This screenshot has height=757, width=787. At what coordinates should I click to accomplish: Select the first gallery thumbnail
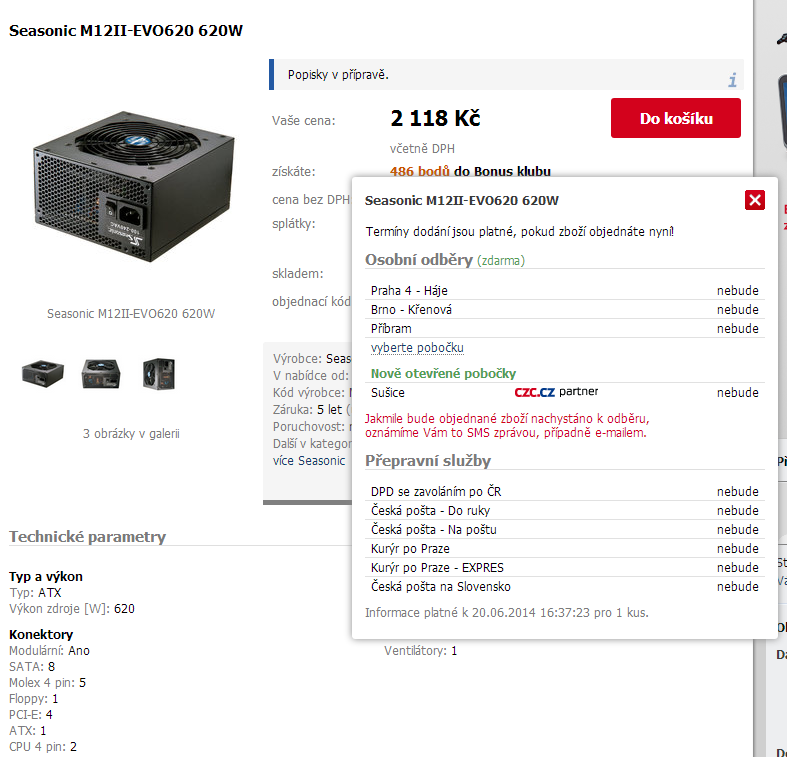(43, 373)
